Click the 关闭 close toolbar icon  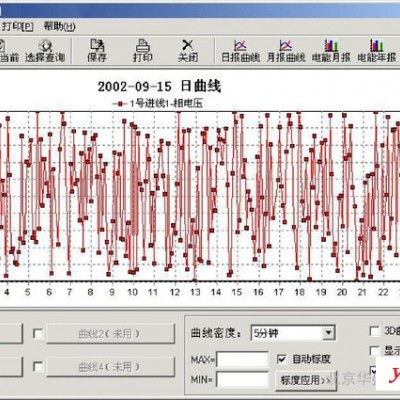188,50
